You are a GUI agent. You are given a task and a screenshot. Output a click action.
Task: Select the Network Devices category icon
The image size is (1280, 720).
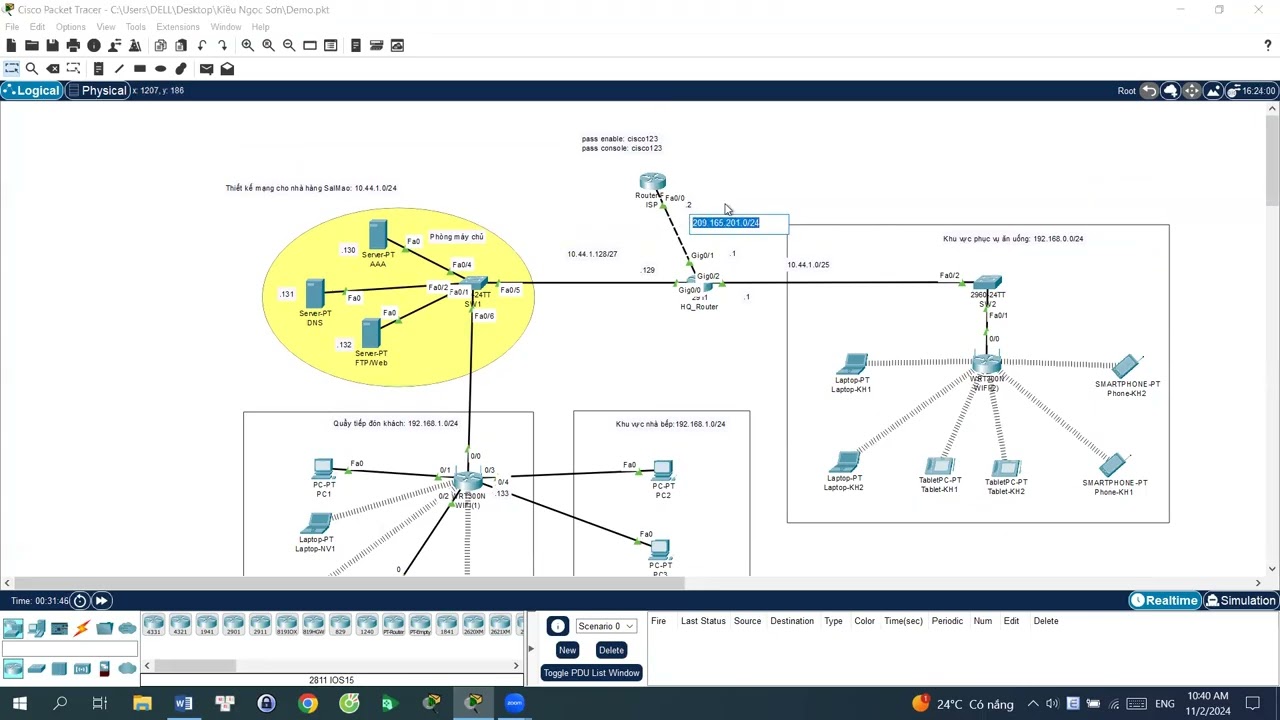[13, 628]
